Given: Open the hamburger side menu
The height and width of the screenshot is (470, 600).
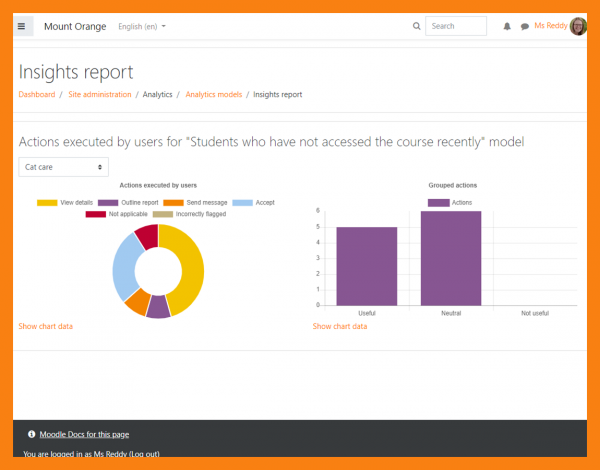Looking at the screenshot, I should coord(22,26).
